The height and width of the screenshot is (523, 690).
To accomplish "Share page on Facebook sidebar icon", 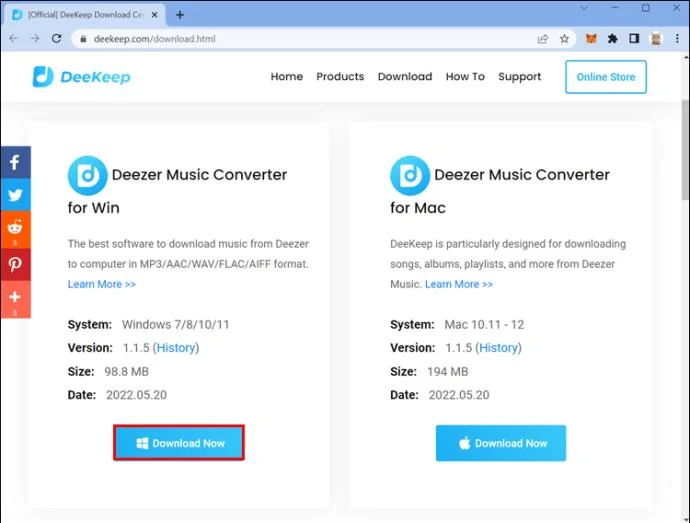I will [15, 162].
